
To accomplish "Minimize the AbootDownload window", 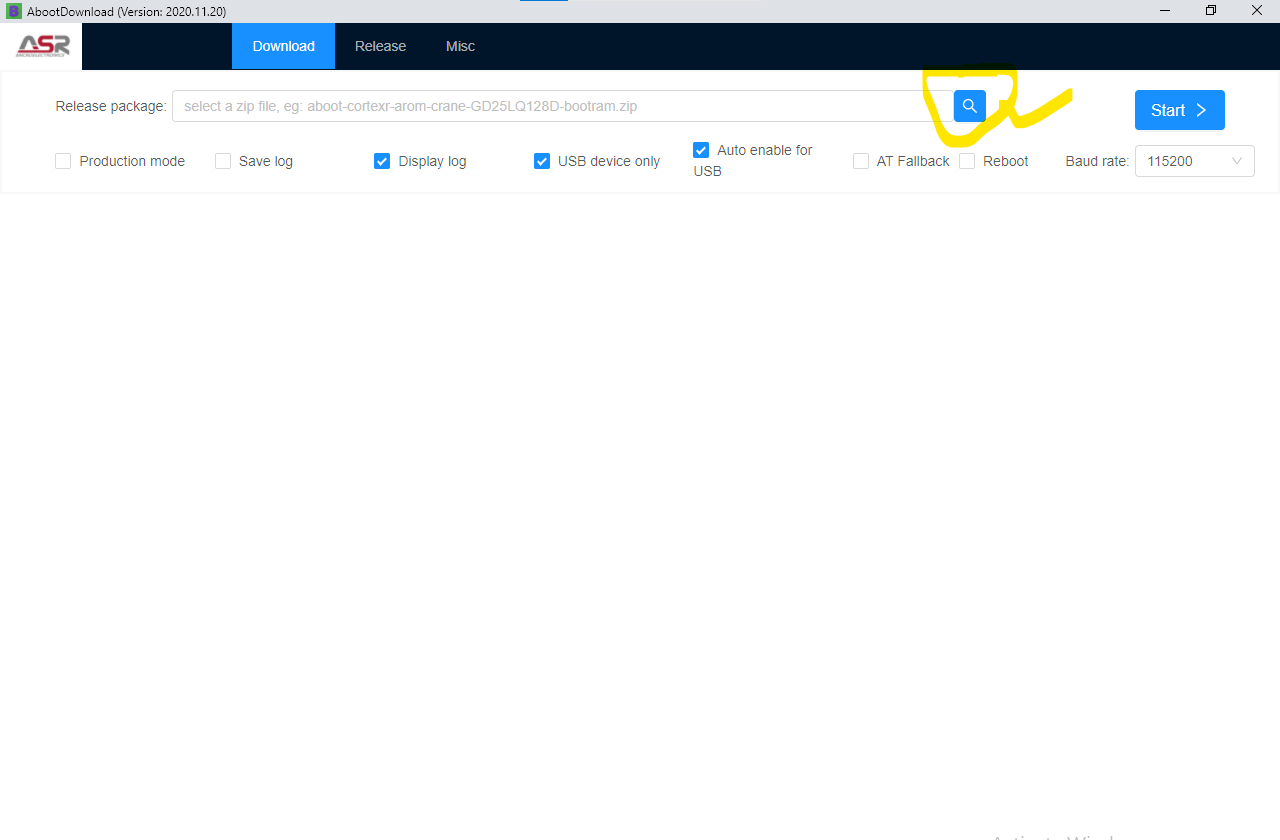I will (1165, 11).
